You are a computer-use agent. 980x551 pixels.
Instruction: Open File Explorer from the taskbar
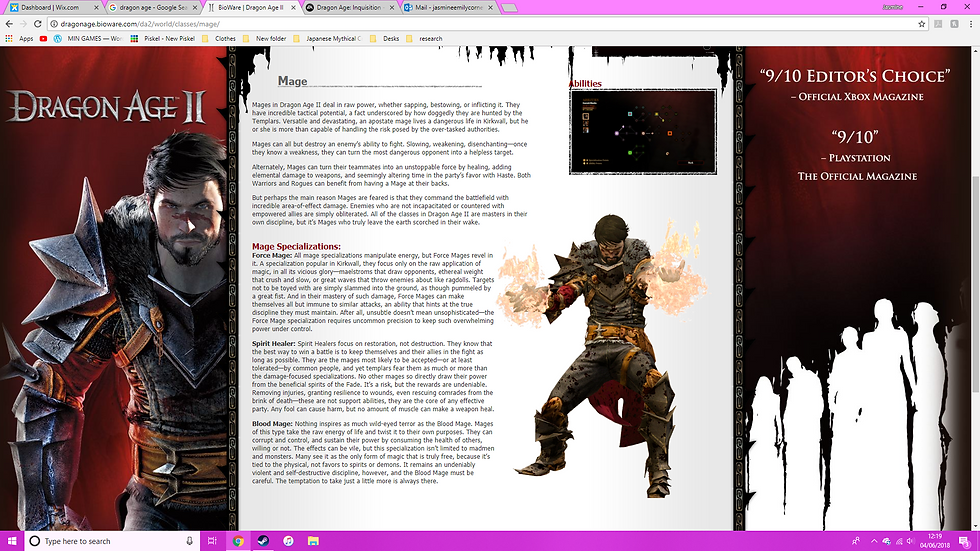point(313,541)
